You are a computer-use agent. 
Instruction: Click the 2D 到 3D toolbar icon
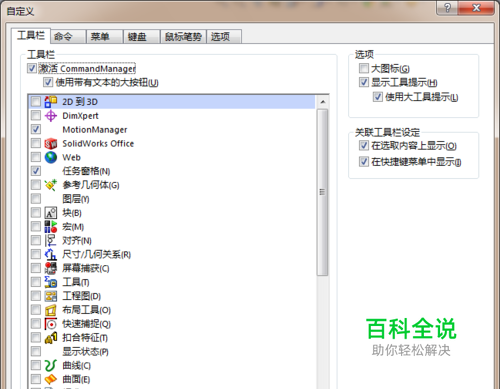click(x=51, y=102)
